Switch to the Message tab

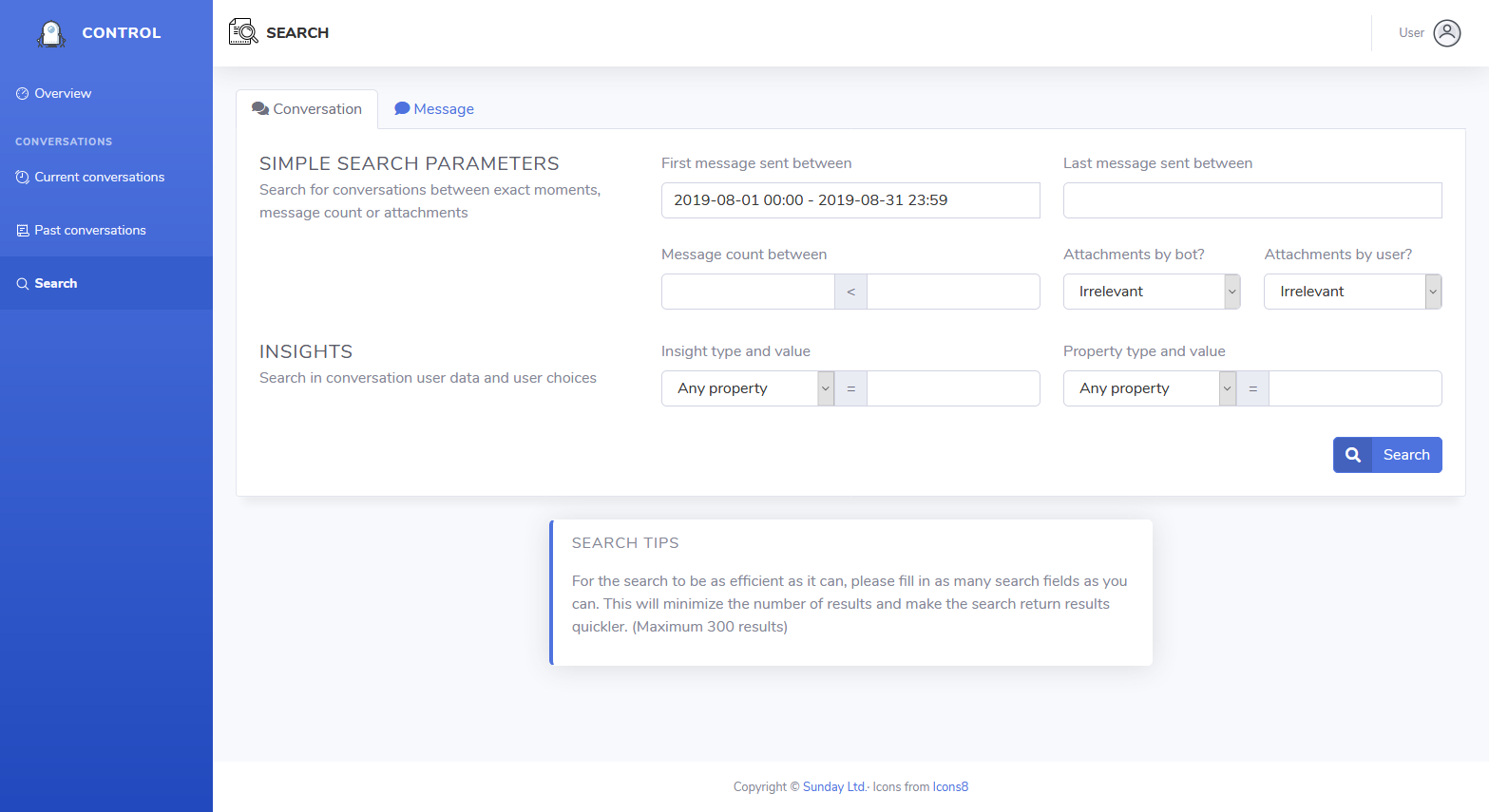pos(434,109)
